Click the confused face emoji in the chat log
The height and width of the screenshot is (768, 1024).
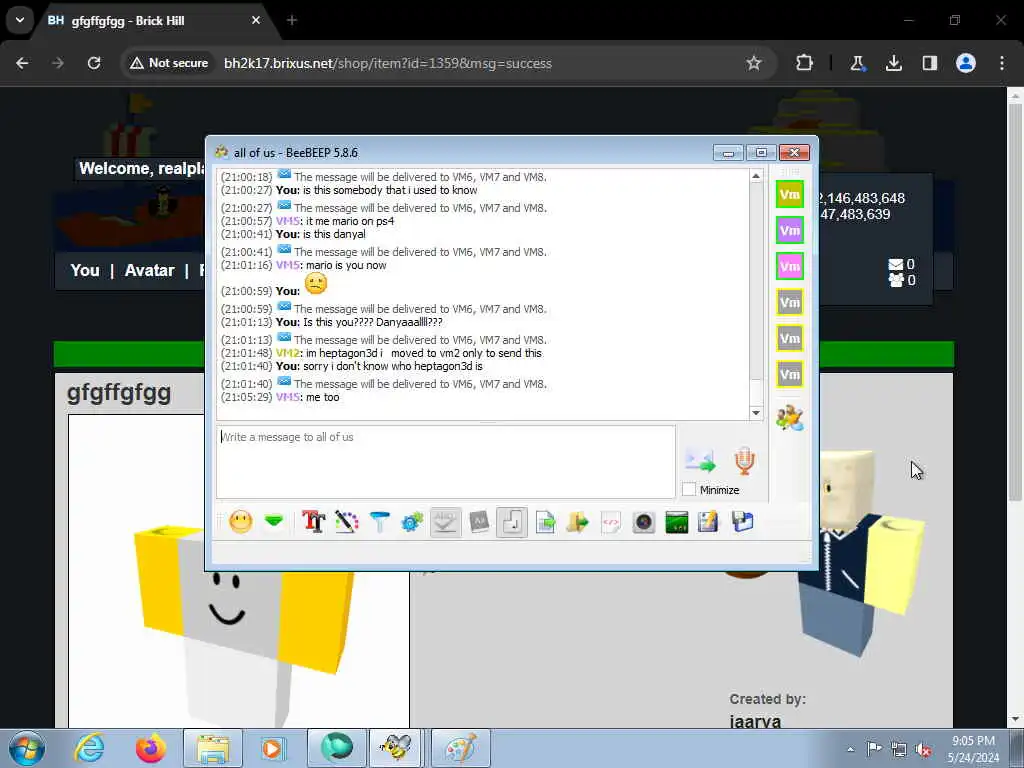pyautogui.click(x=315, y=283)
